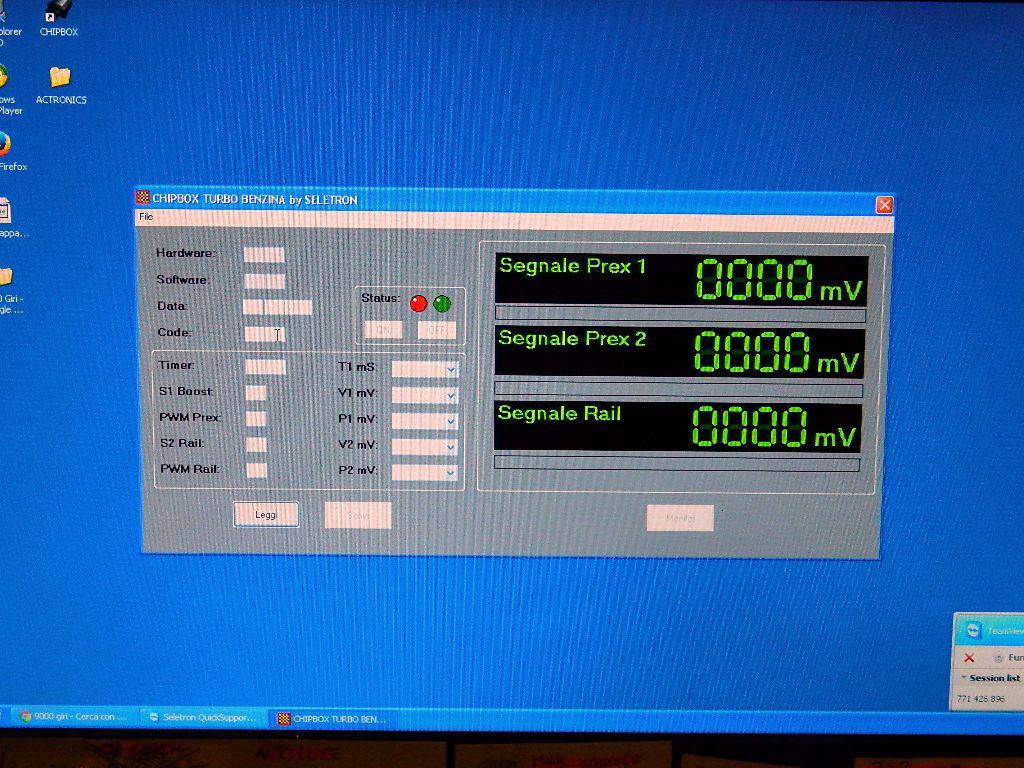Switch to Seletron QuickSupport taskbar item
This screenshot has height=768, width=1024.
click(x=202, y=718)
